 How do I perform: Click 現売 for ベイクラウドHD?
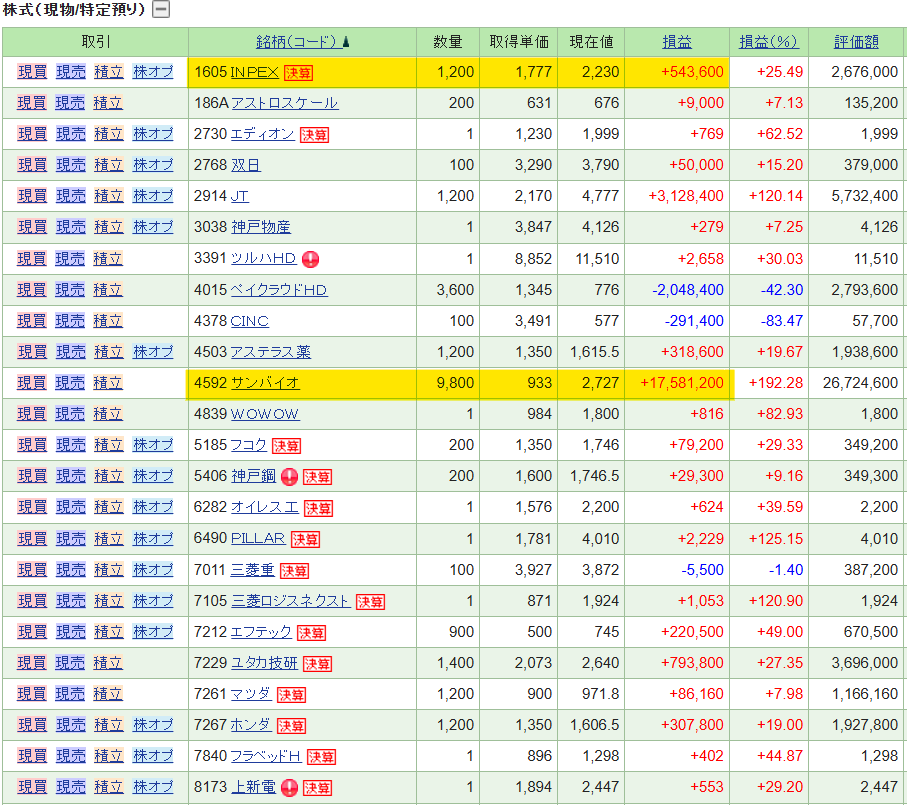(70, 290)
